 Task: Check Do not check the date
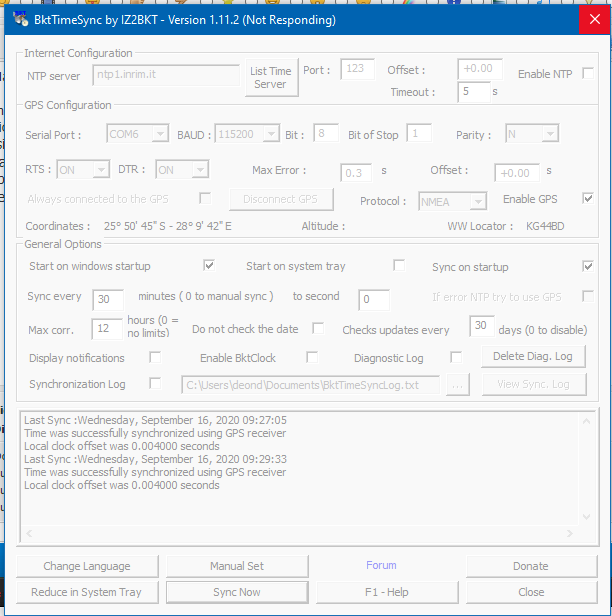318,328
